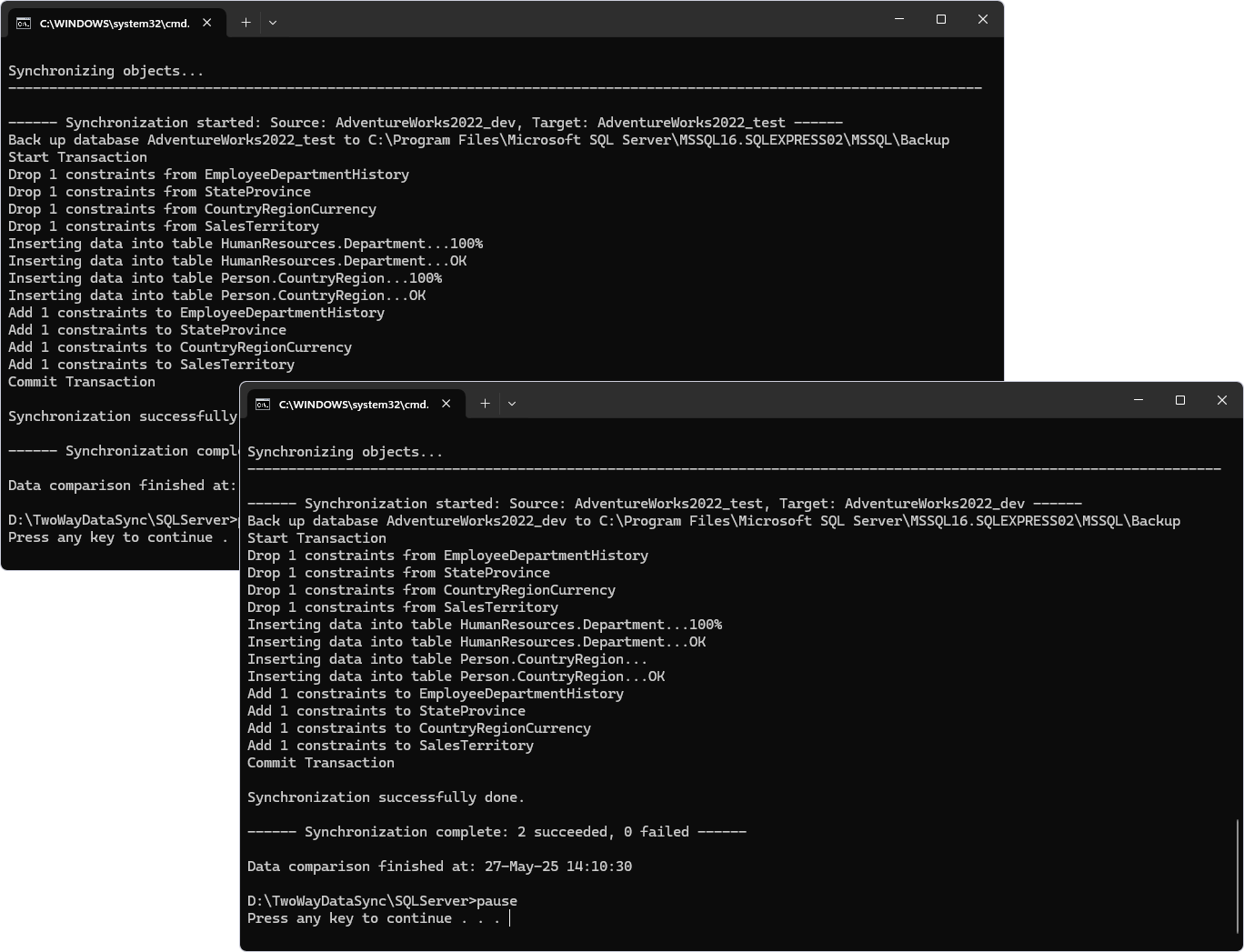This screenshot has width=1244, height=952.
Task: Expand the profile dropdown in the front terminal
Action: coord(512,404)
